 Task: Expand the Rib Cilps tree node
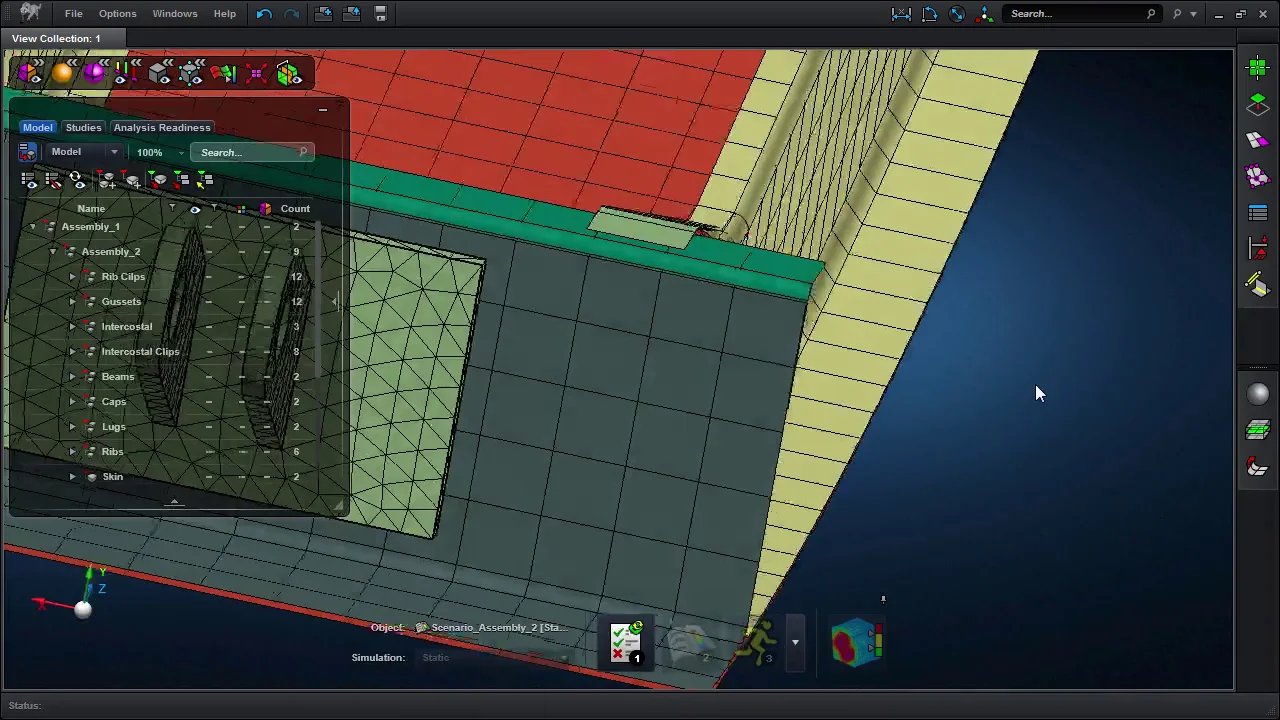tap(72, 277)
